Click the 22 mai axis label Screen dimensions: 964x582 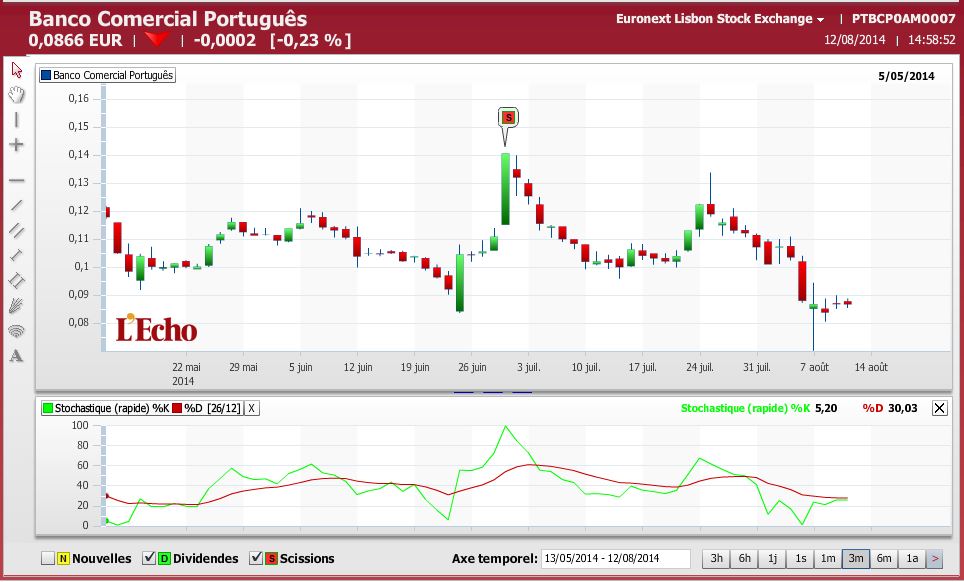tap(186, 368)
